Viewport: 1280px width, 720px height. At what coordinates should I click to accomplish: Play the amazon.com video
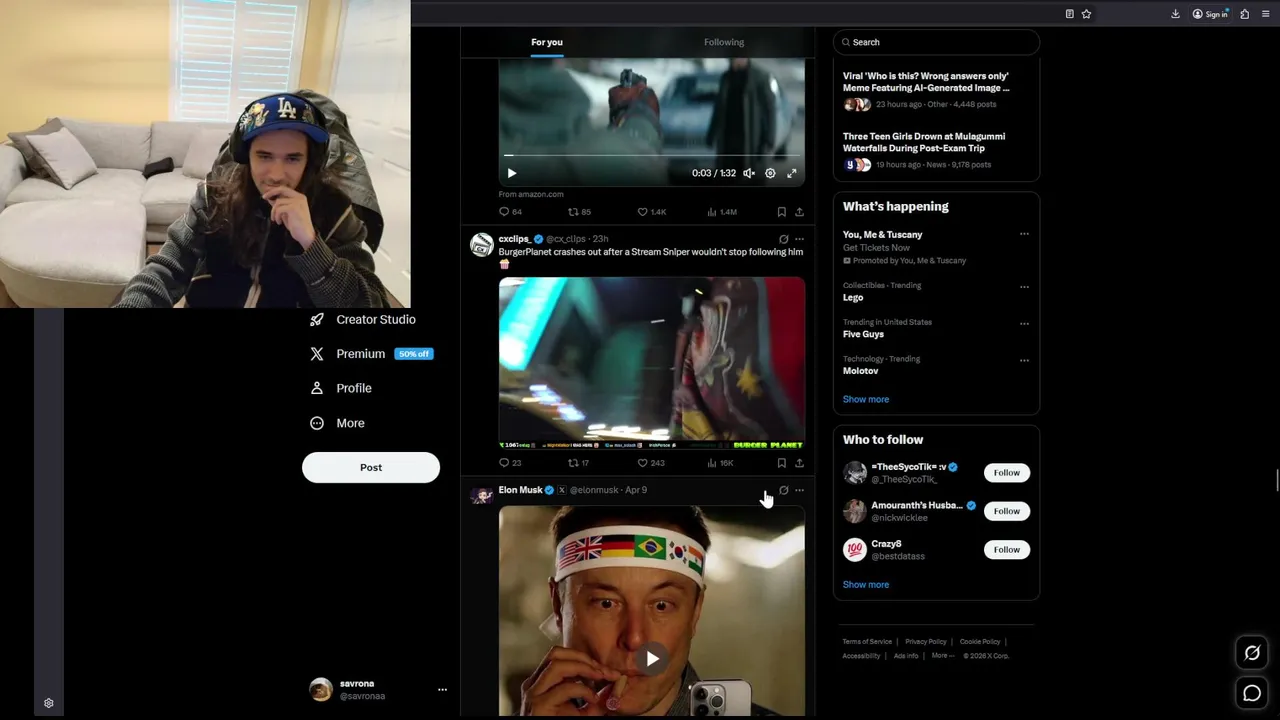511,173
